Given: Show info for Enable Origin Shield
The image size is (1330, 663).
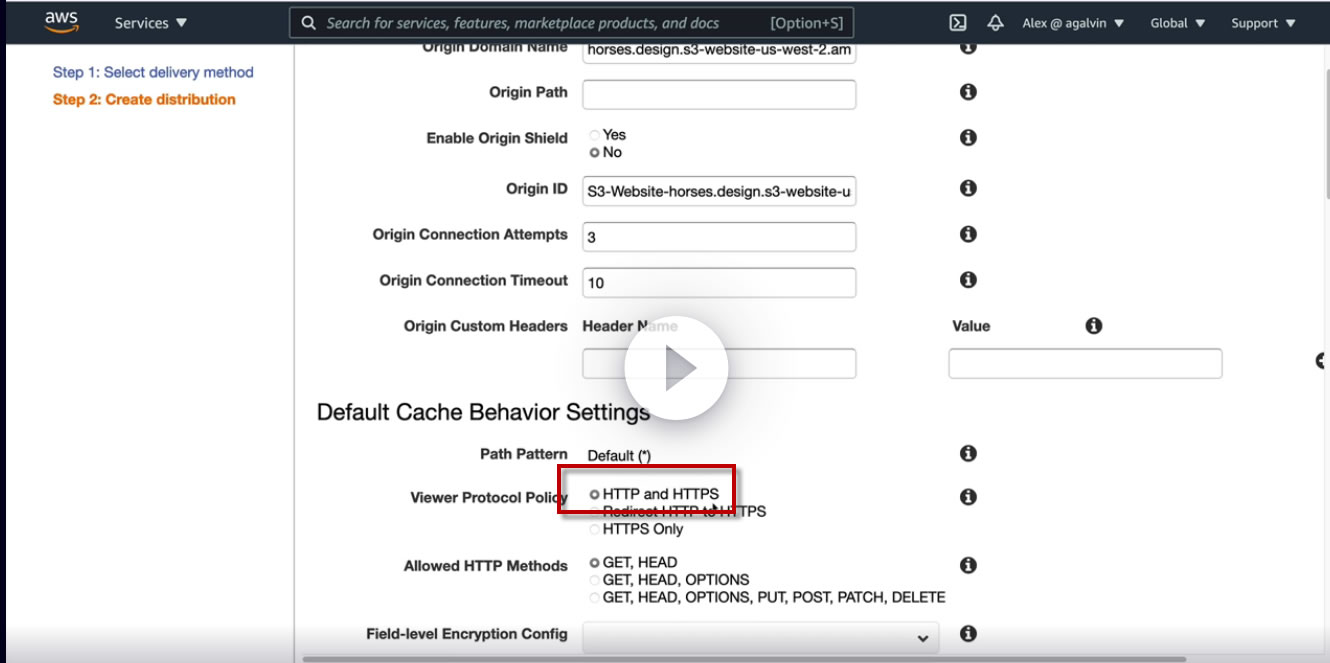Looking at the screenshot, I should point(968,138).
